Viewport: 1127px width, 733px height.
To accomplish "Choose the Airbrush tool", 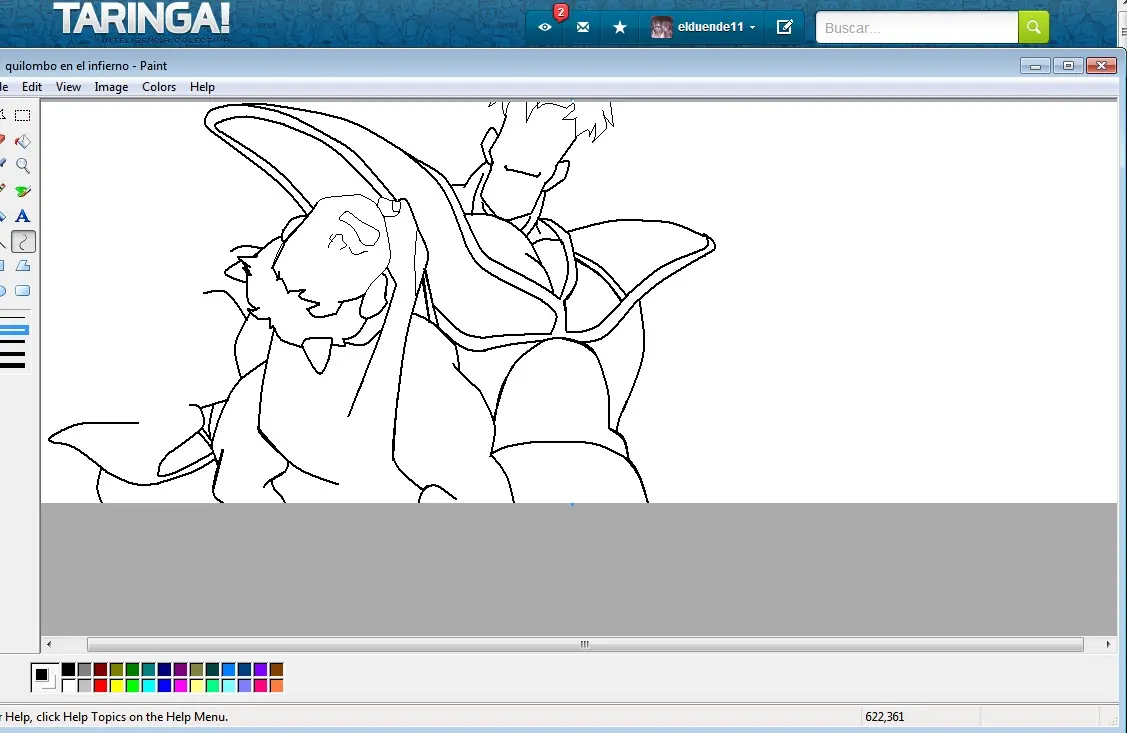I will [23, 191].
